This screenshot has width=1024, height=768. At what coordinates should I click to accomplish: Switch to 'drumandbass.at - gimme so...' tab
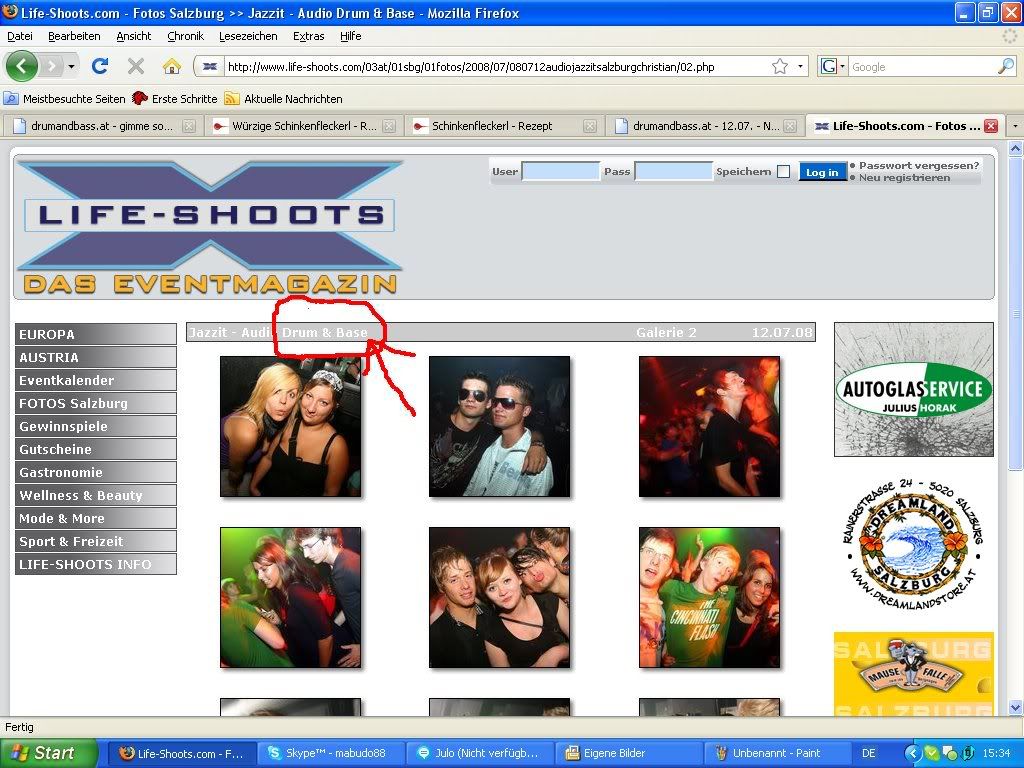(103, 126)
